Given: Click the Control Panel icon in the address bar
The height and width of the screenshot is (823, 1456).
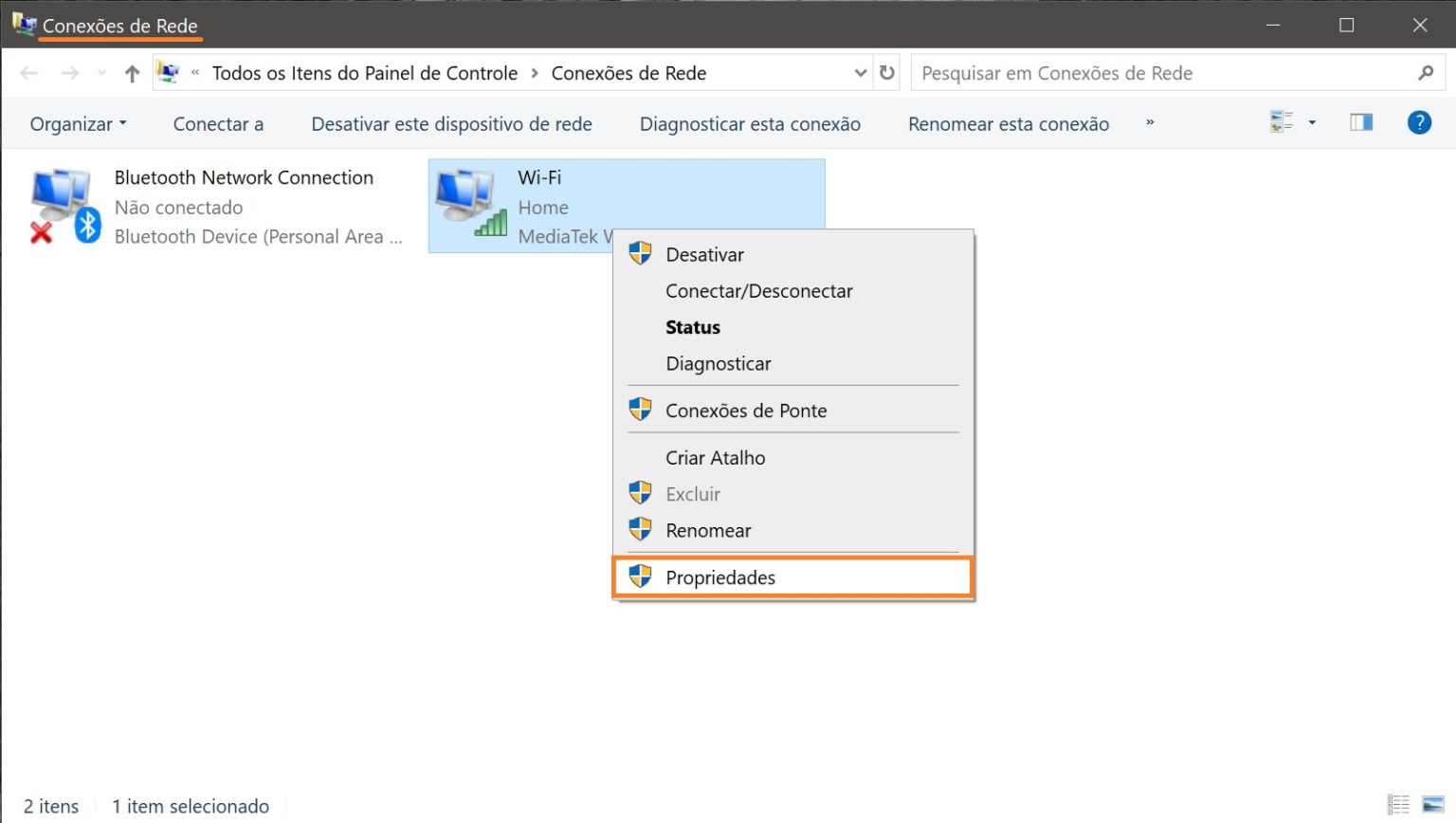Looking at the screenshot, I should click(170, 72).
